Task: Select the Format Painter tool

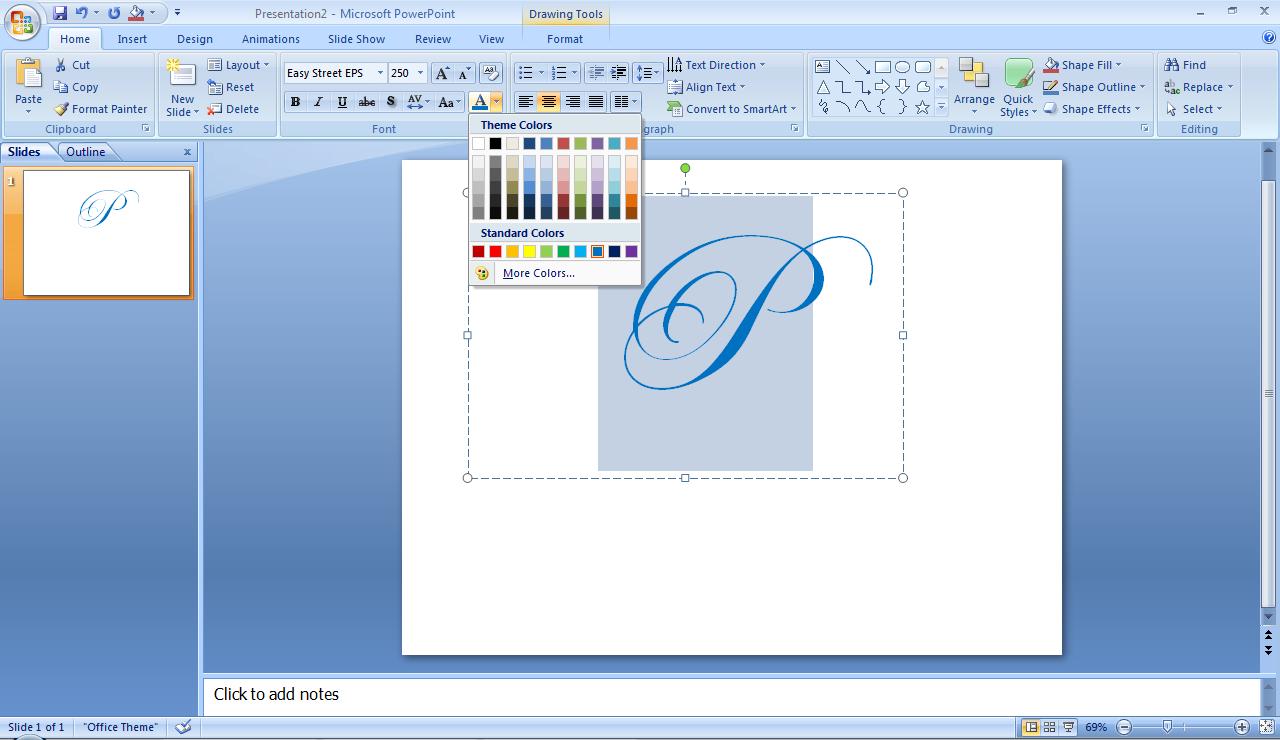Action: [x=101, y=109]
